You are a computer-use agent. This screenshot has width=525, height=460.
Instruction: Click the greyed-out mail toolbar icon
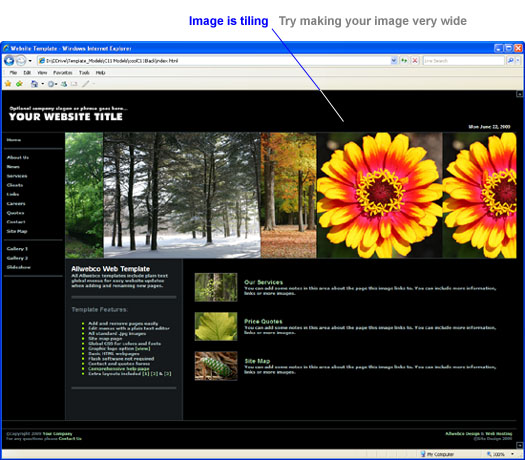(74, 84)
